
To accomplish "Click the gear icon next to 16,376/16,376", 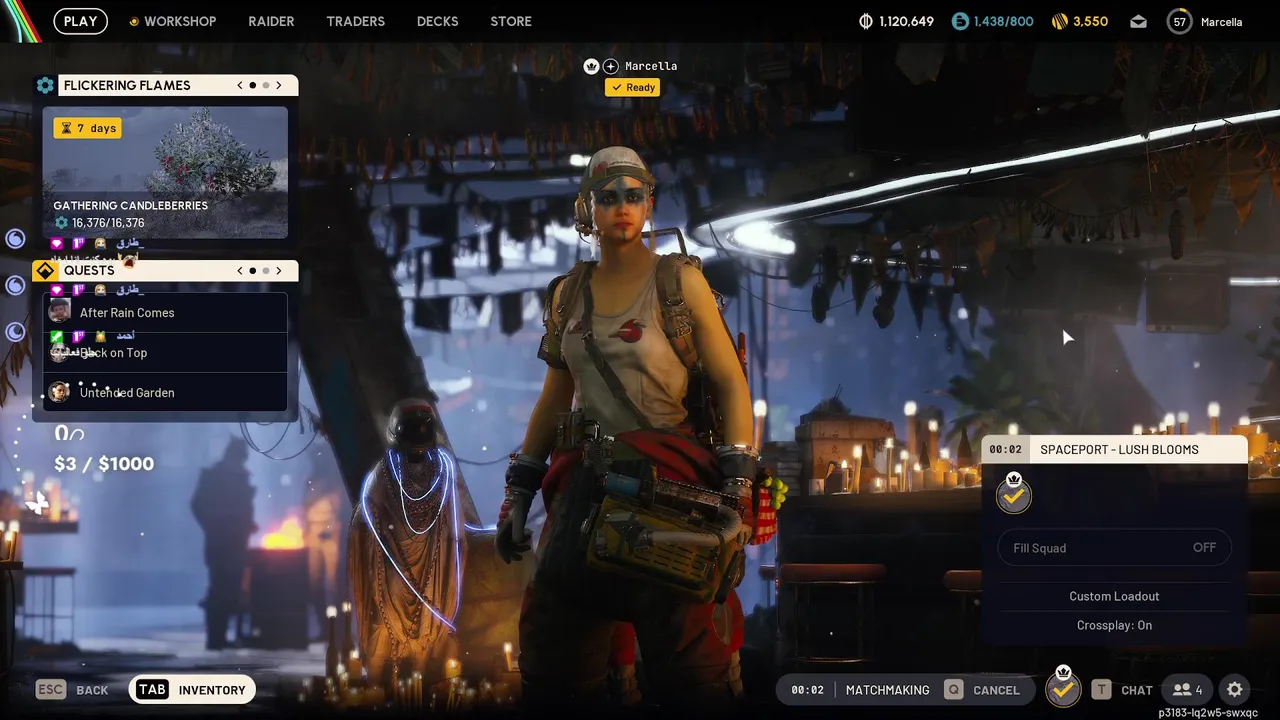I will coord(61,223).
